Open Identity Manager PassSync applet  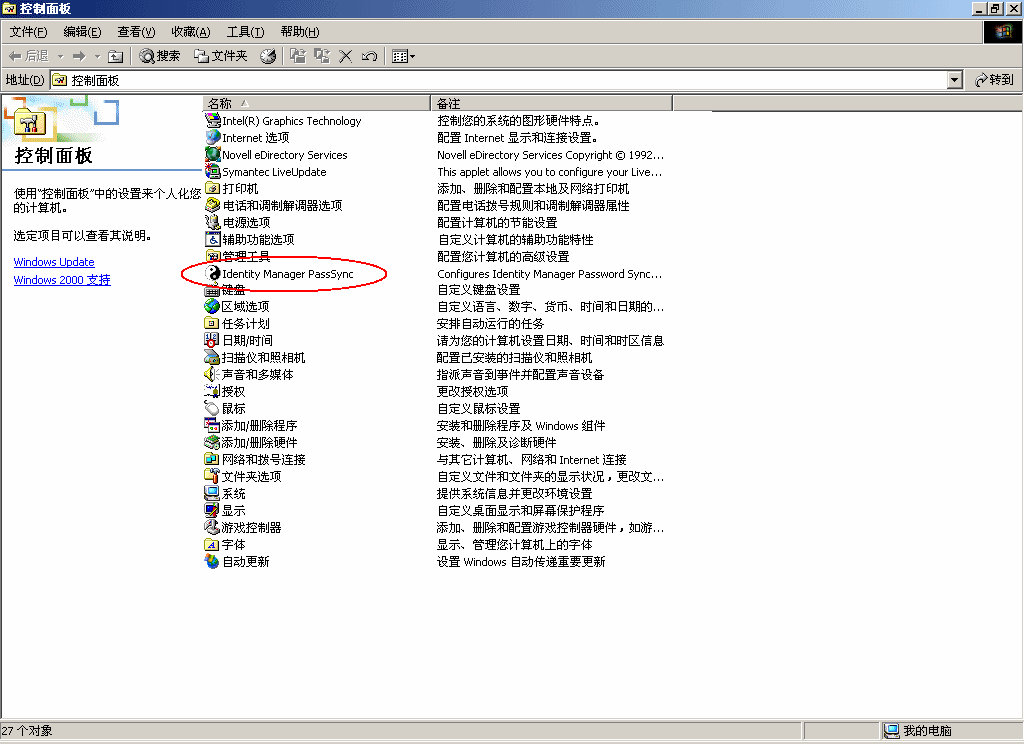tap(290, 273)
